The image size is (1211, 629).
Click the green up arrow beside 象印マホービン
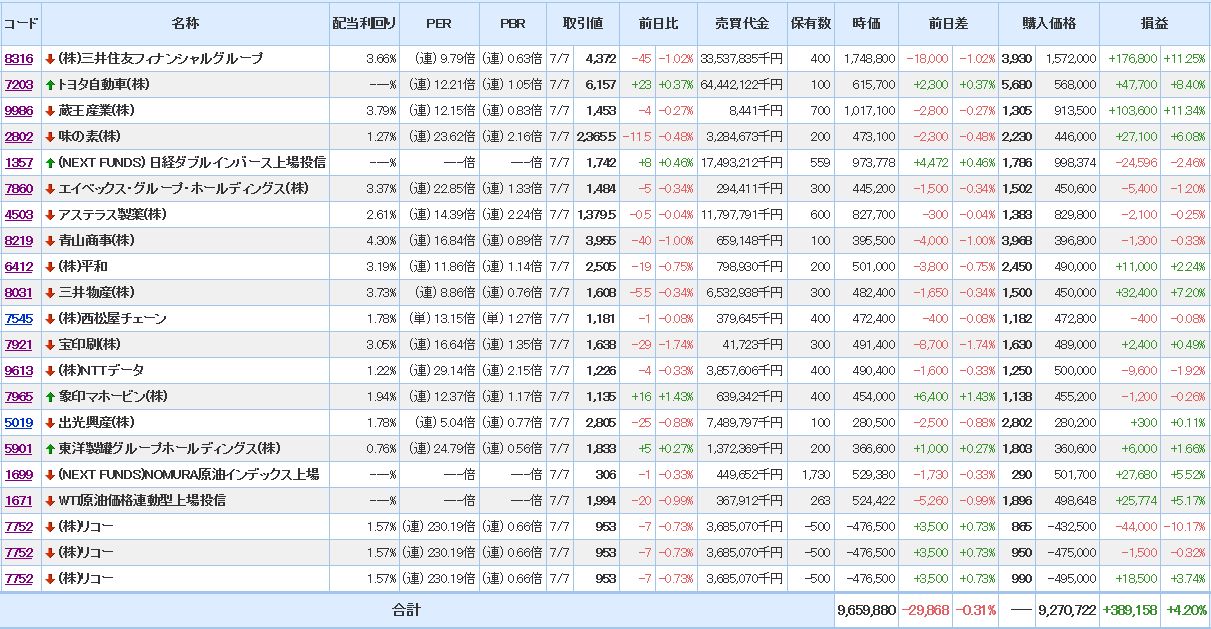50,397
